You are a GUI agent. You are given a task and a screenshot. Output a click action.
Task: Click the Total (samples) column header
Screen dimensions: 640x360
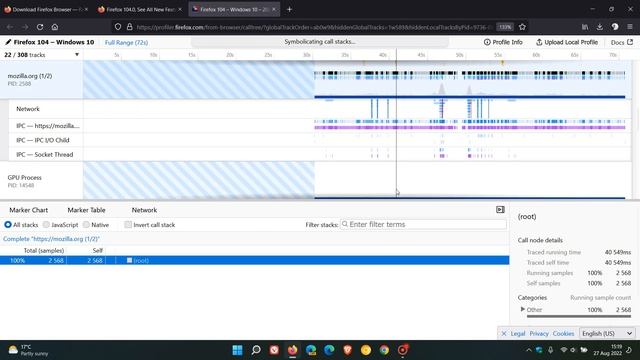[44, 251]
